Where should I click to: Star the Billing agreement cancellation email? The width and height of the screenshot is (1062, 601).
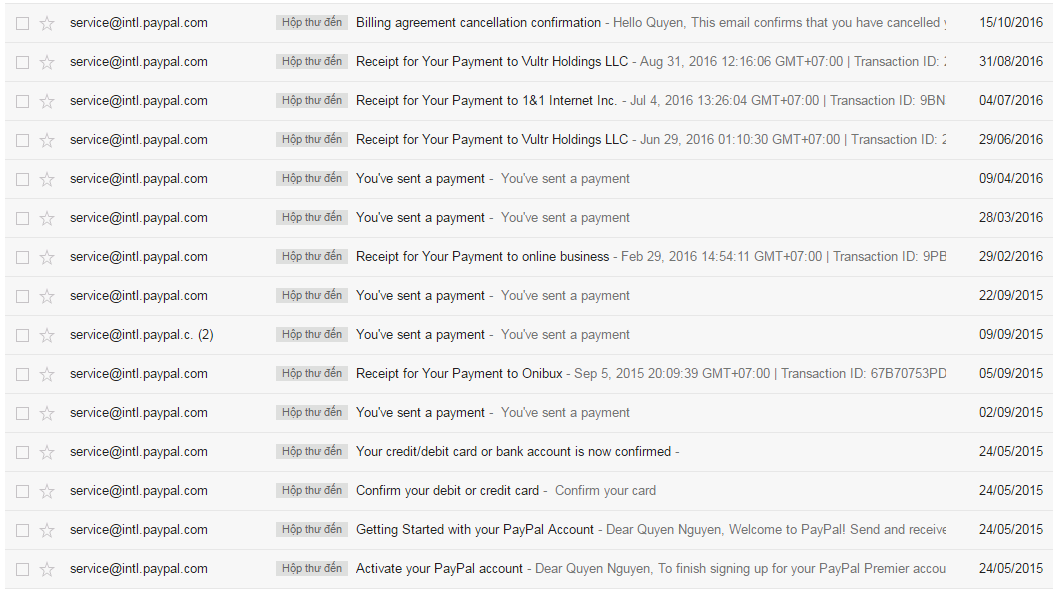(x=44, y=22)
